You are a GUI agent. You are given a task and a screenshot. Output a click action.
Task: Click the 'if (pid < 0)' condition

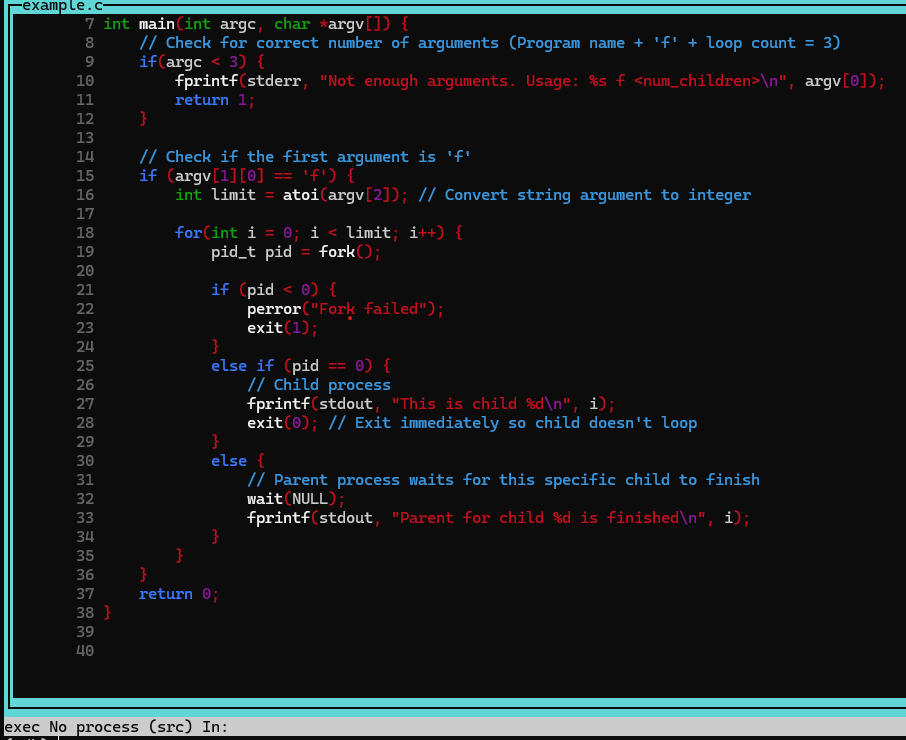pyautogui.click(x=265, y=289)
